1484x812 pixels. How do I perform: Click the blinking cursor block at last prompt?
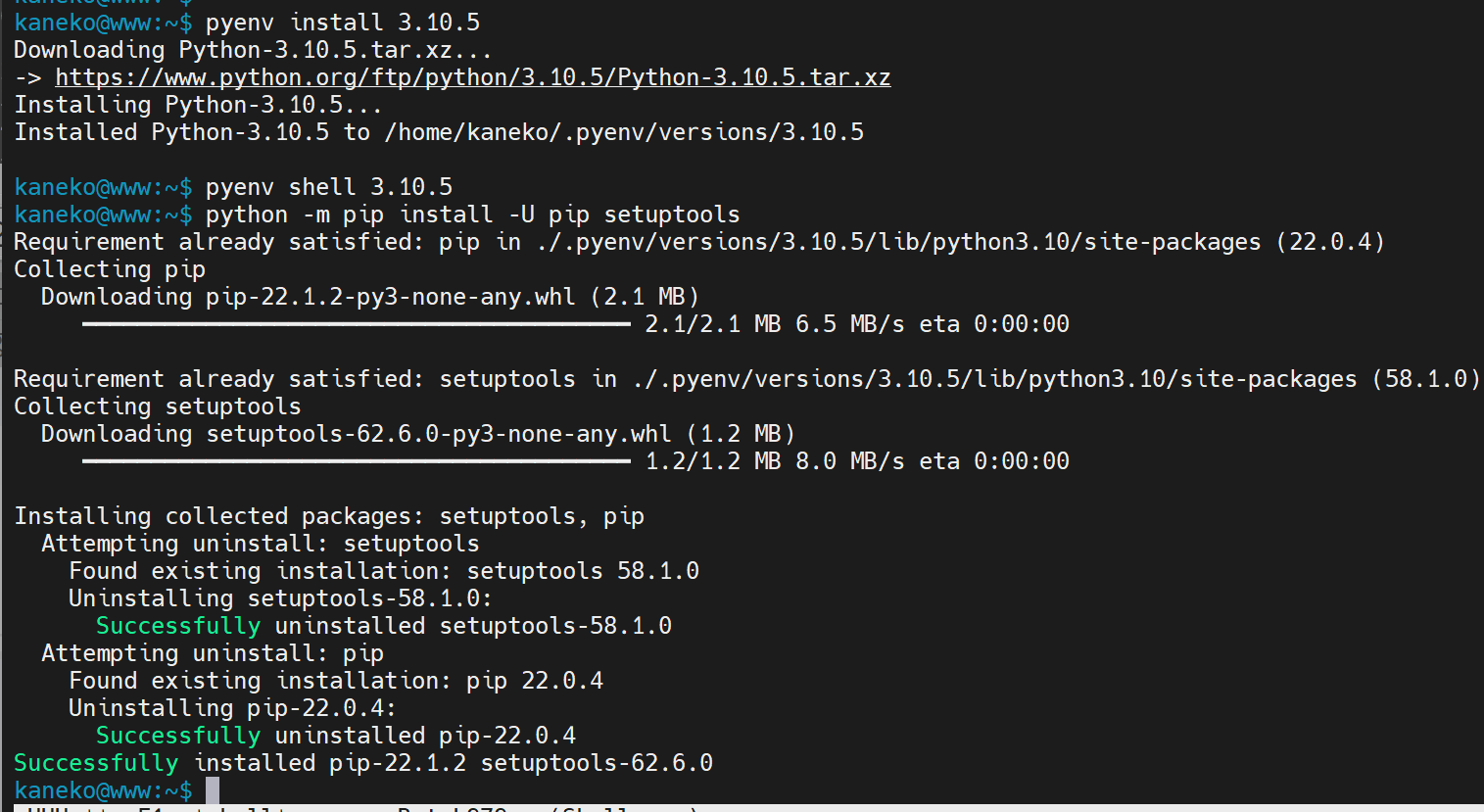pos(213,790)
